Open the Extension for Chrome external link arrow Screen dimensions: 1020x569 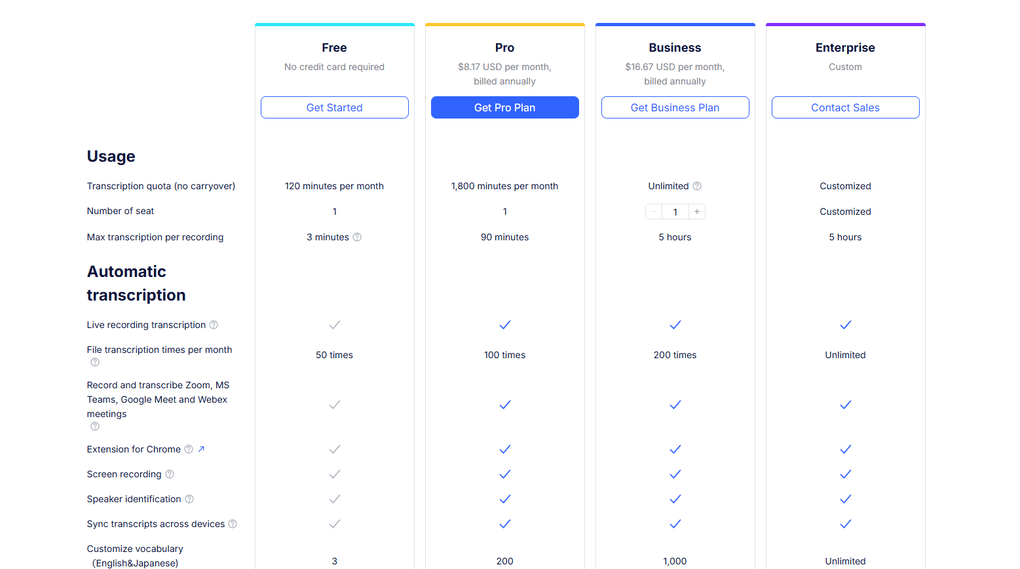click(x=201, y=450)
